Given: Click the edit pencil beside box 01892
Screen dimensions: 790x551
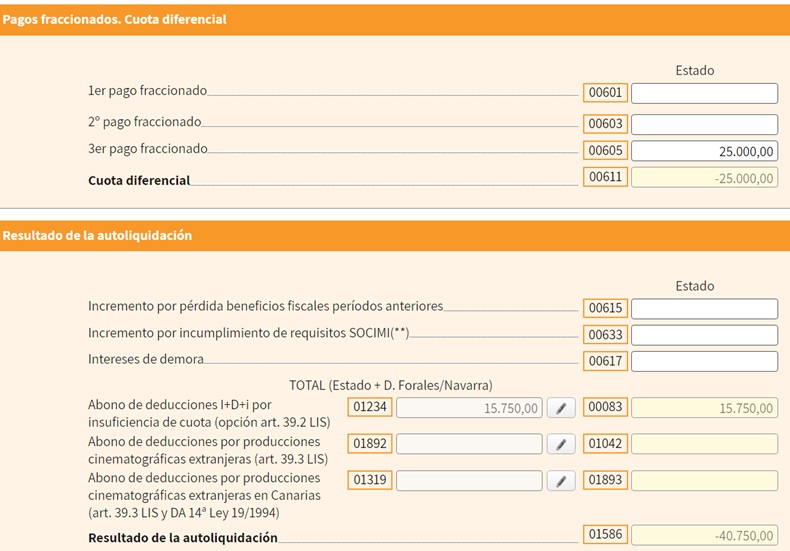Looking at the screenshot, I should [561, 444].
